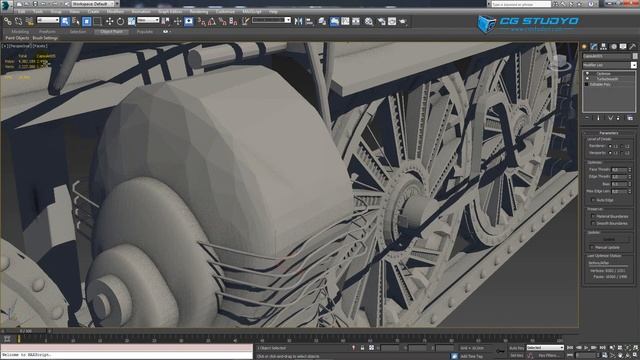This screenshot has width=640, height=360.
Task: Open the Select by Name dialog
Action: point(76,21)
